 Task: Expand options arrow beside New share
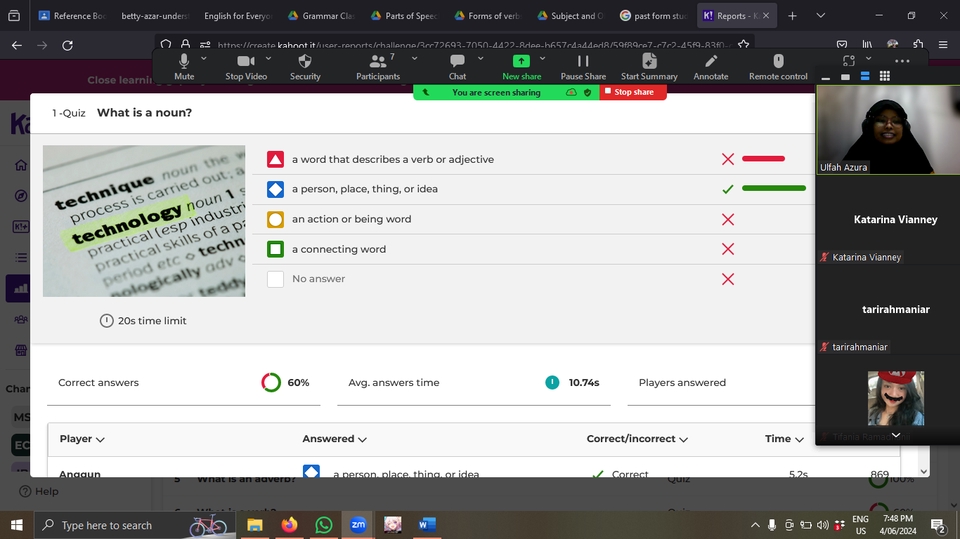pyautogui.click(x=542, y=59)
